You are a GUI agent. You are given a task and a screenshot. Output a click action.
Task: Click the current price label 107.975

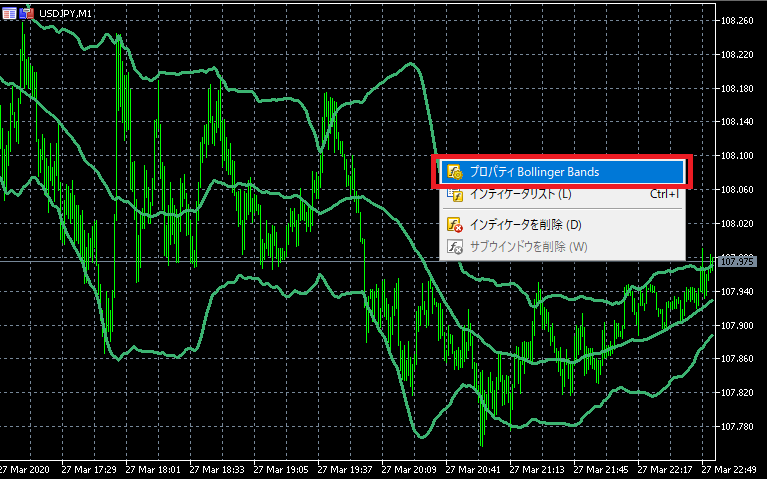click(x=738, y=262)
